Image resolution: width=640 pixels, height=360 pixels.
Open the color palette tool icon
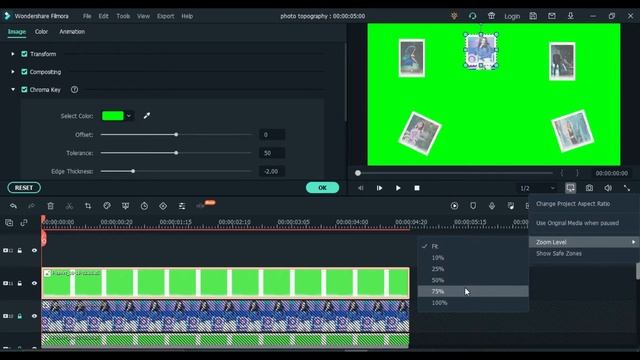coord(107,206)
